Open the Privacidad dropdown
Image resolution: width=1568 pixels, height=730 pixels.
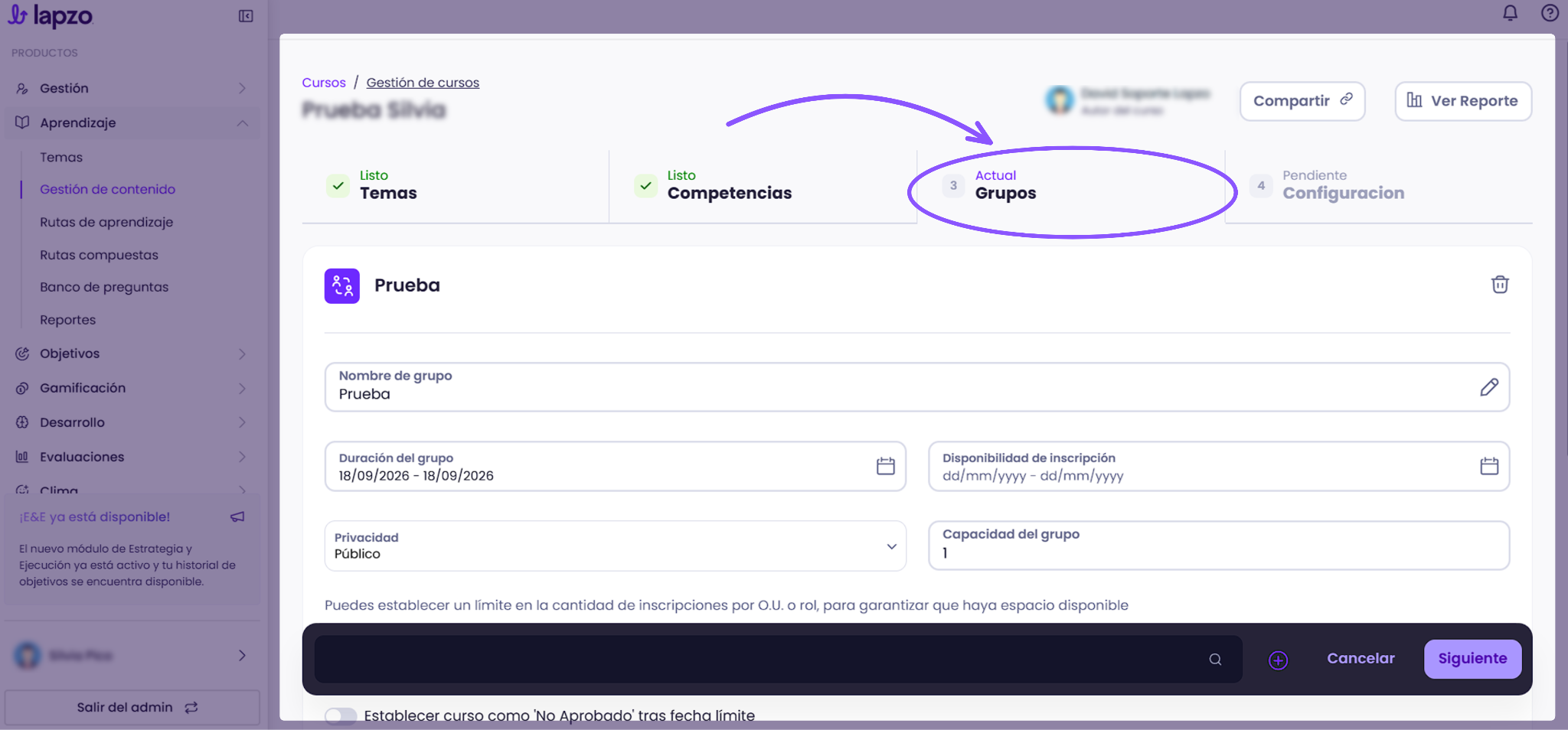coord(616,546)
